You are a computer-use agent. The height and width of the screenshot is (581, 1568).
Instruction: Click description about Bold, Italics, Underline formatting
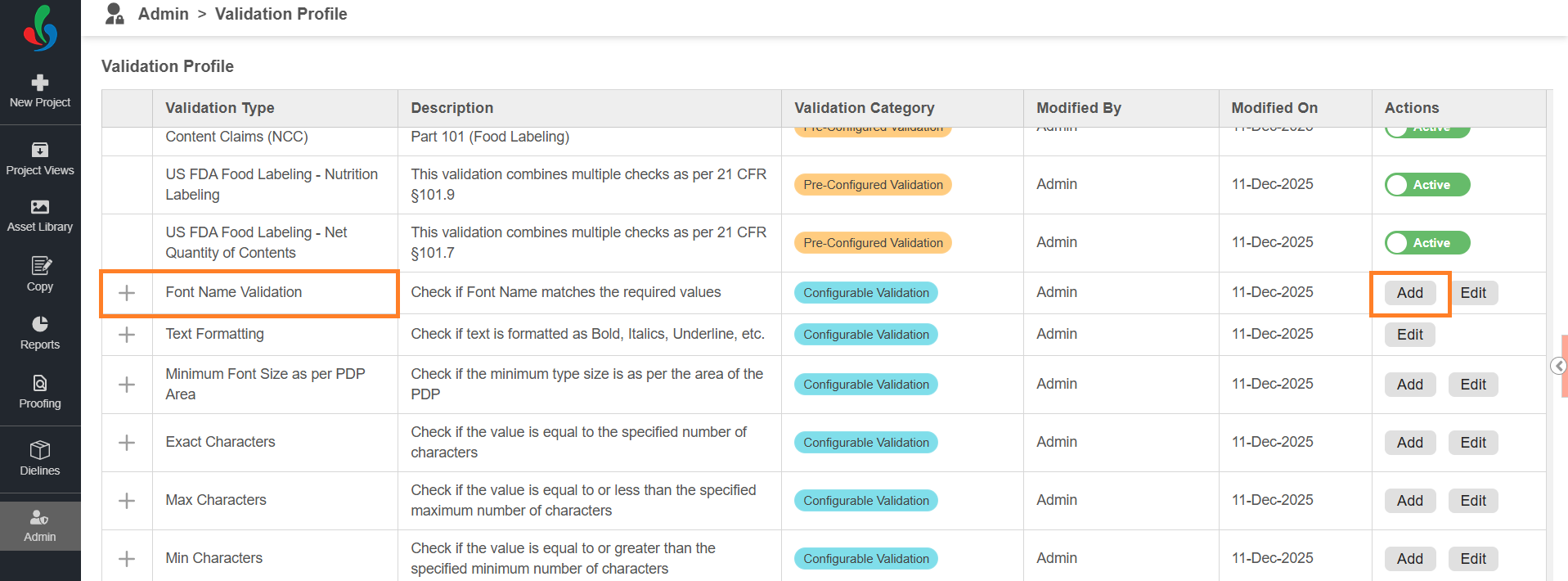coord(587,334)
